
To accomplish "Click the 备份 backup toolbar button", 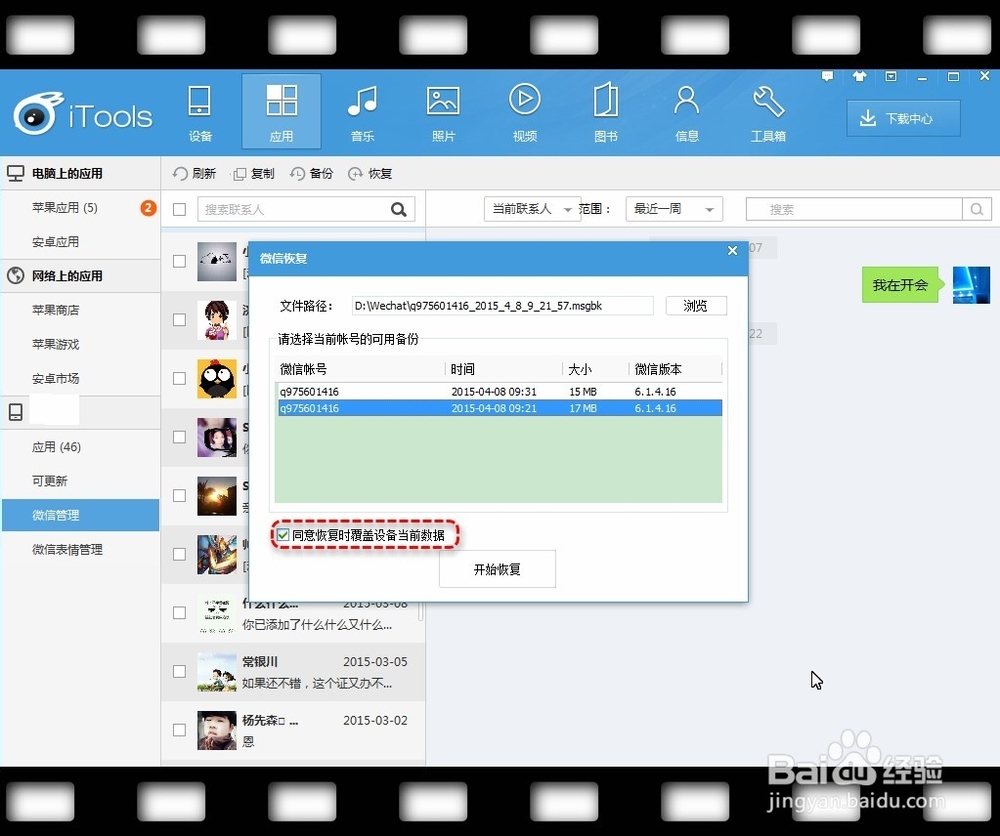I will (x=312, y=173).
